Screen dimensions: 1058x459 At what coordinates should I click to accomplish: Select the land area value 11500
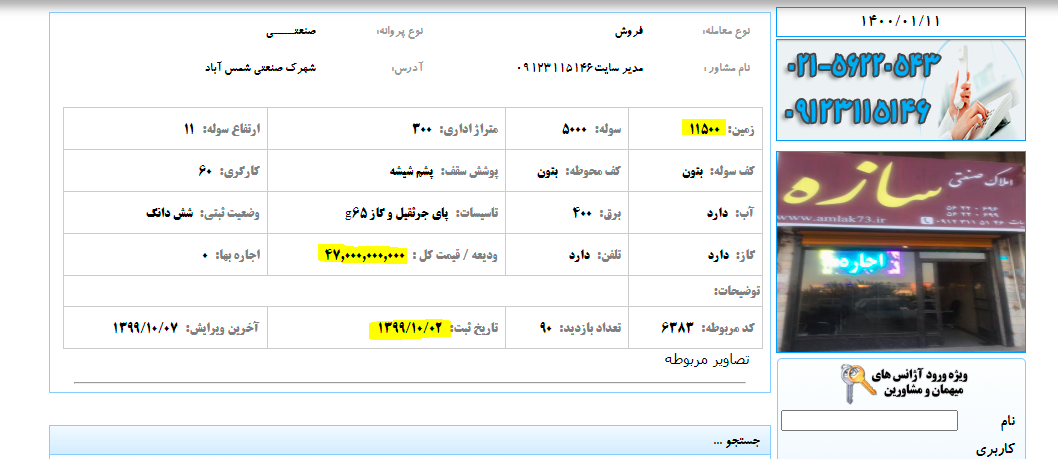(706, 128)
